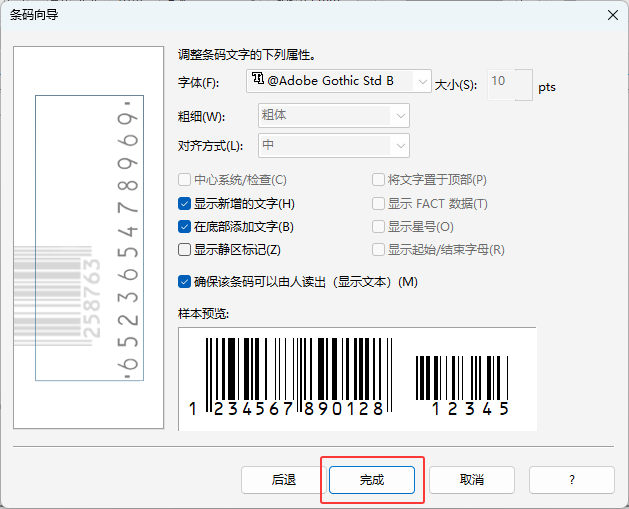629x509 pixels.
Task: Click the 对齐方式(L): label
Action: 210,146
